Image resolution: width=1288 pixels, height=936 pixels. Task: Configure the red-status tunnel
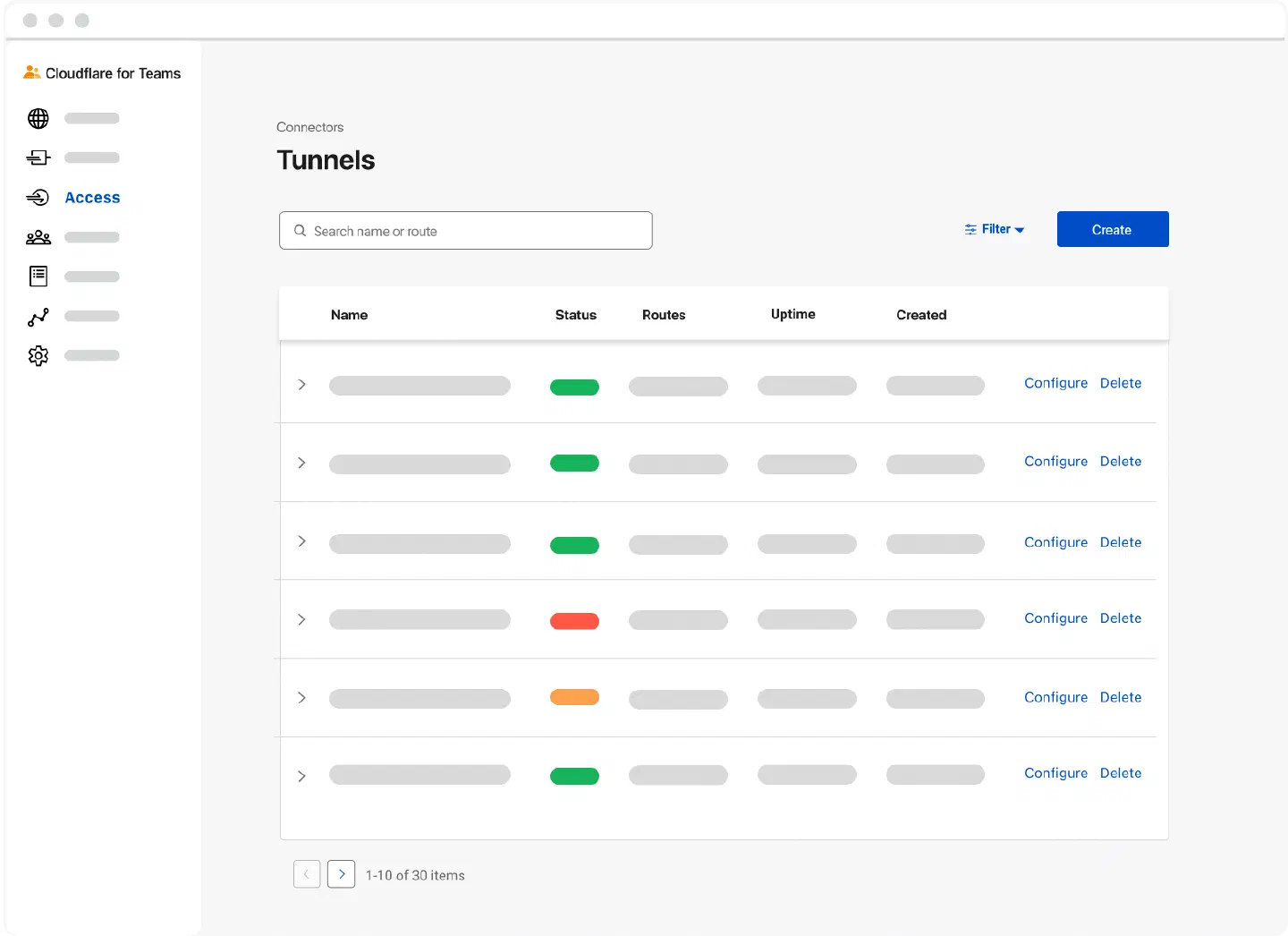coord(1055,618)
